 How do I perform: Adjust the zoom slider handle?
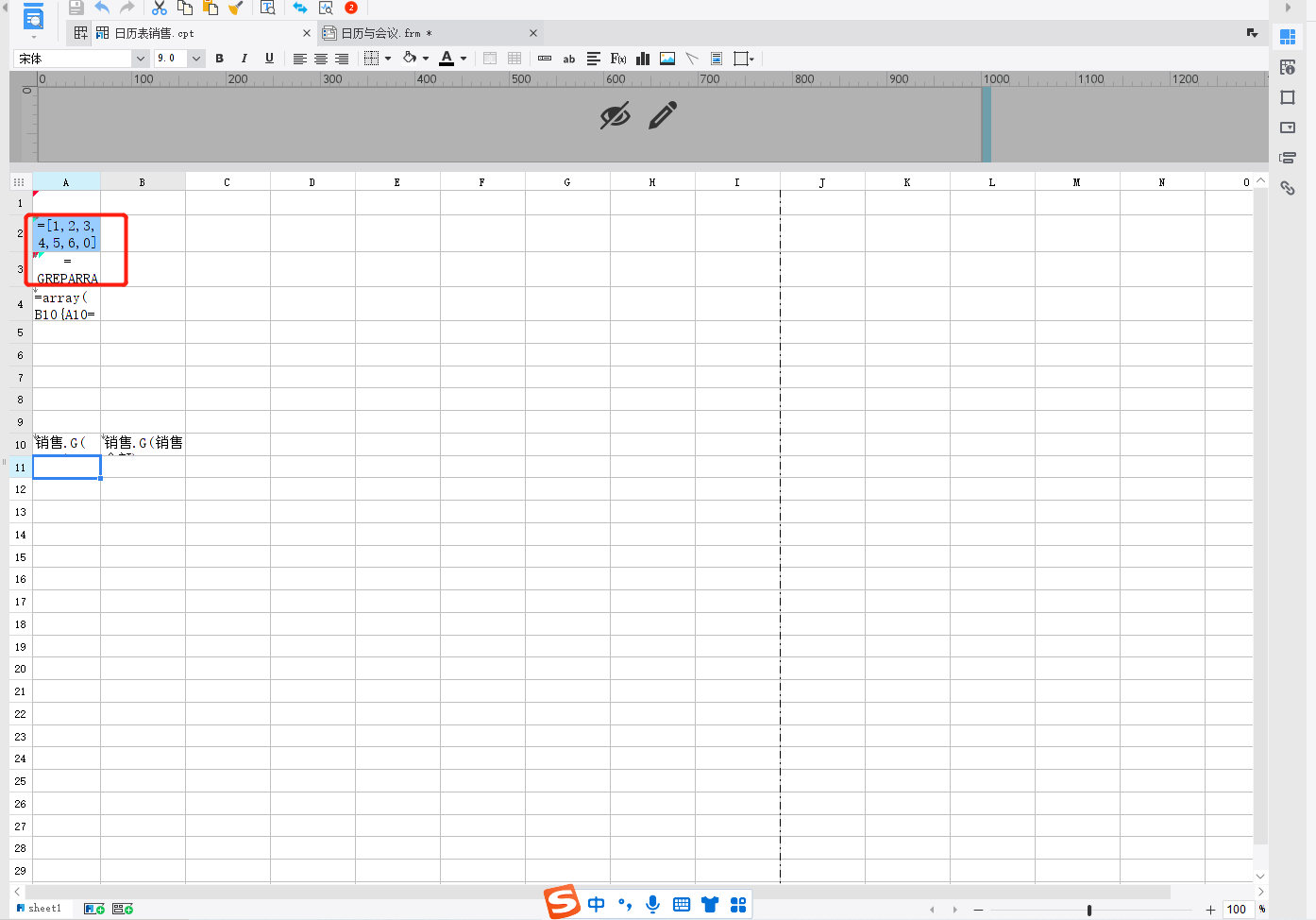click(1089, 910)
